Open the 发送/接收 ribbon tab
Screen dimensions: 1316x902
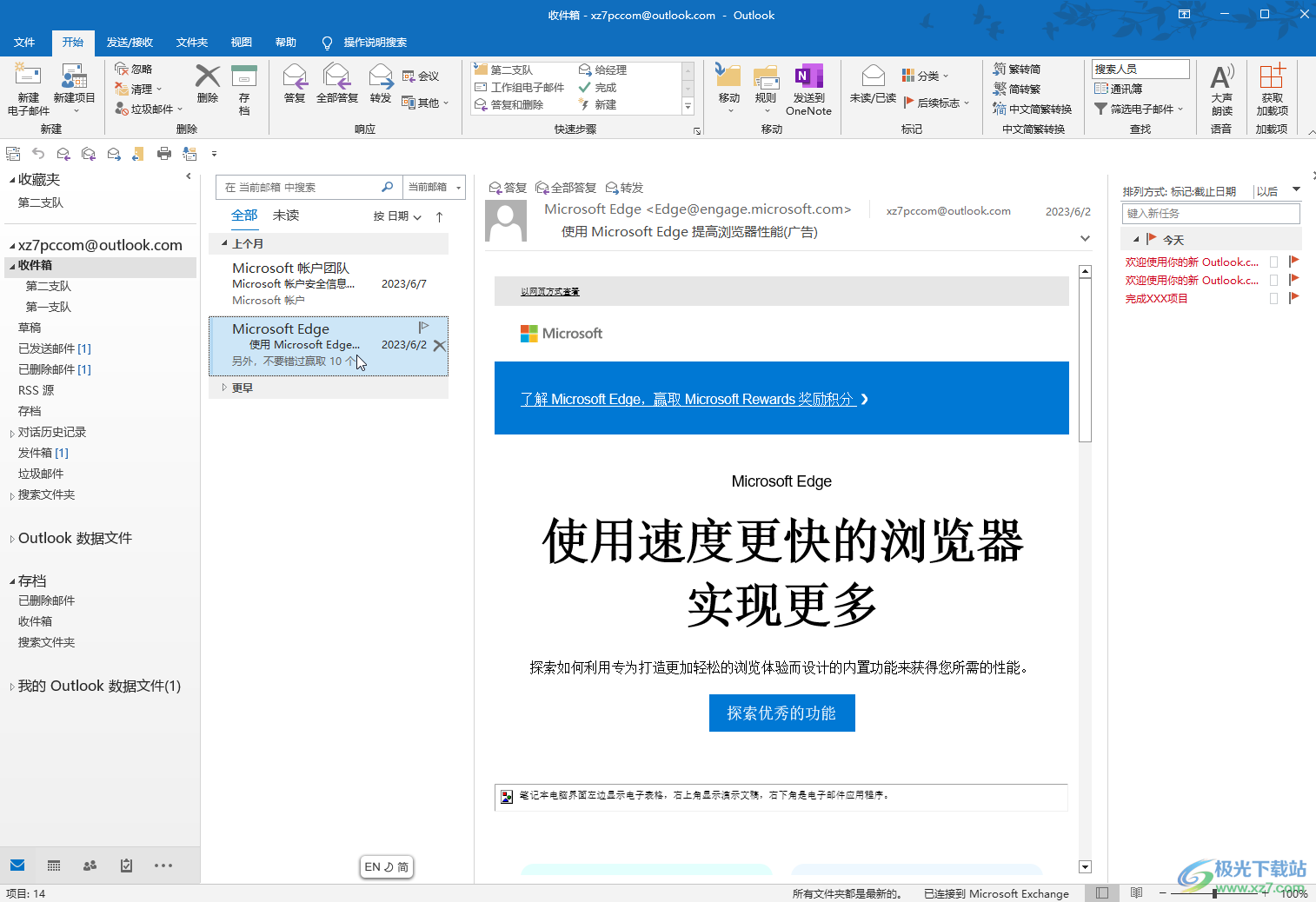click(130, 42)
